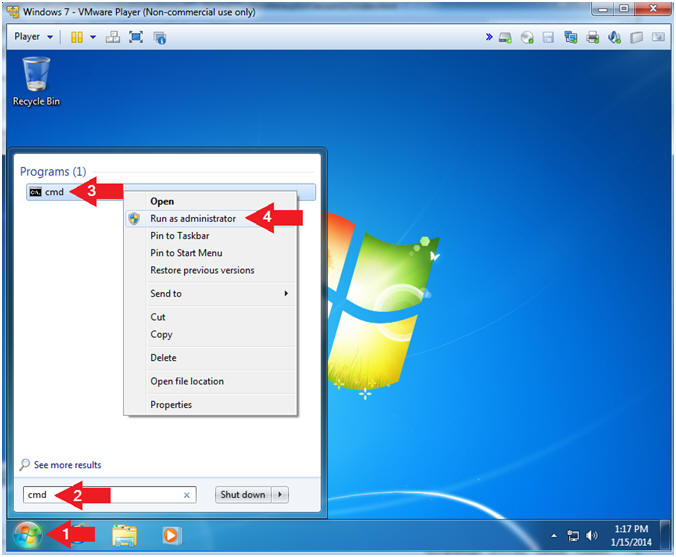
Task: Click the network adapter device icon
Action: coord(571,38)
